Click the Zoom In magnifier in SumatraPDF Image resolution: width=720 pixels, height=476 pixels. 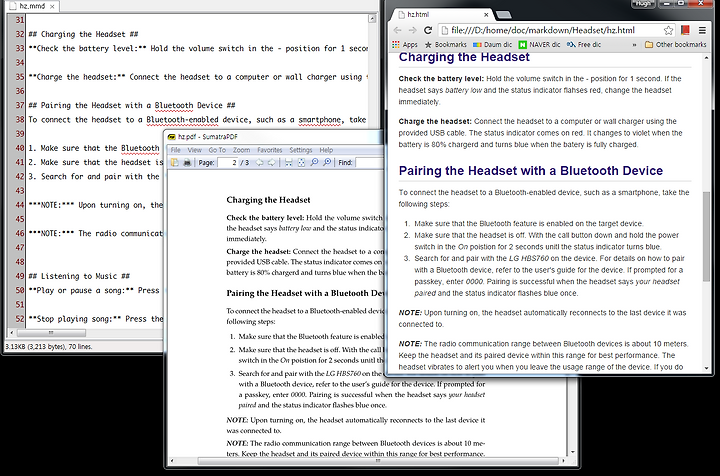tap(327, 162)
